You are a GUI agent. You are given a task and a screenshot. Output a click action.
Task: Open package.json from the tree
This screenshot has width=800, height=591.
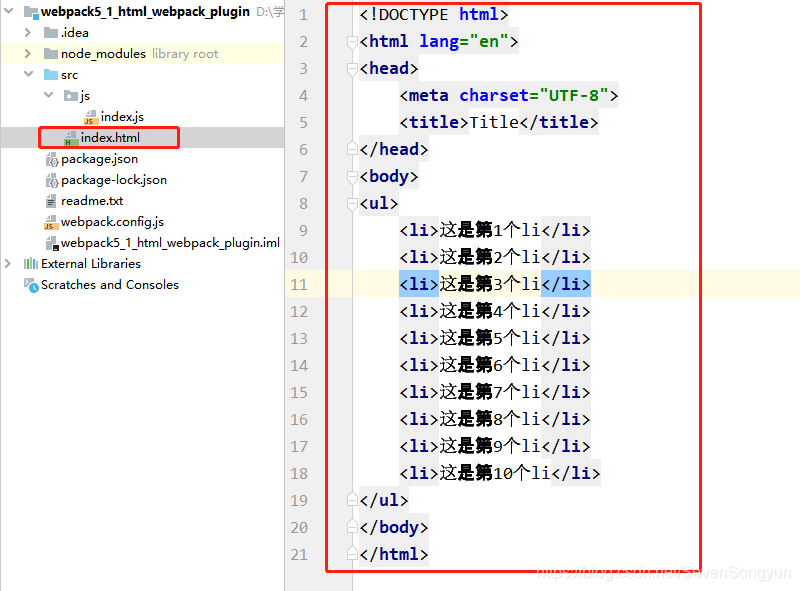coord(99,159)
